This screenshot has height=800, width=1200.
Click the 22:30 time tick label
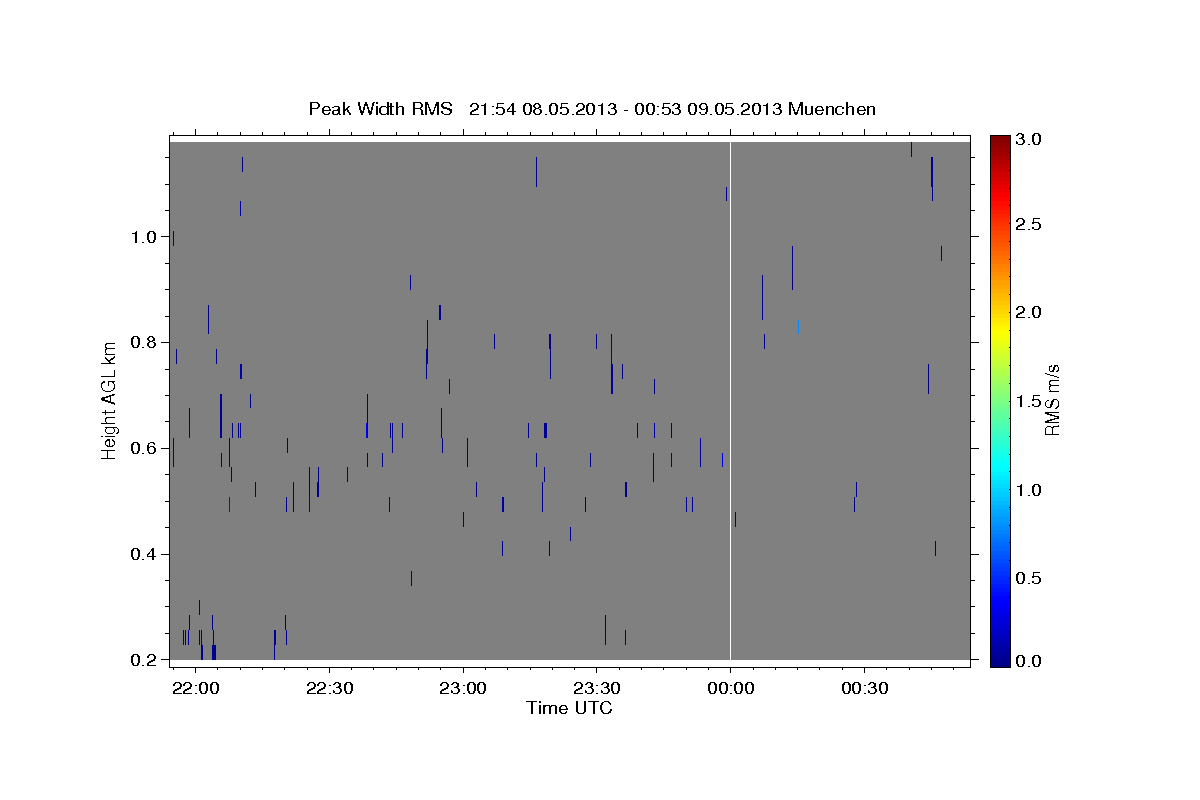(x=329, y=688)
